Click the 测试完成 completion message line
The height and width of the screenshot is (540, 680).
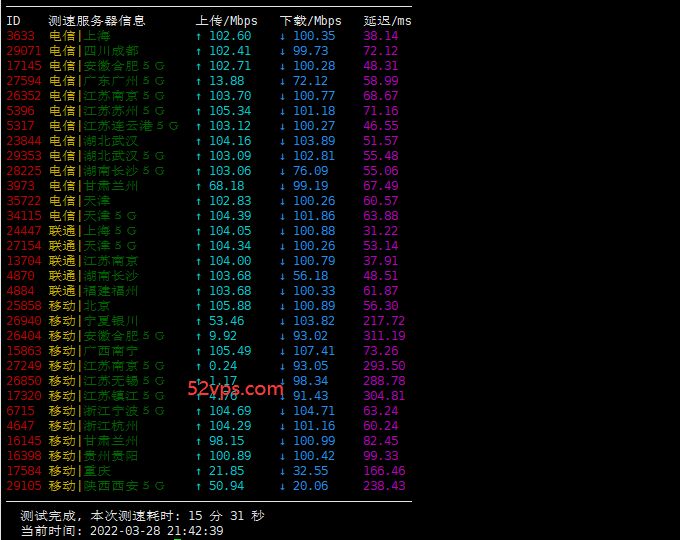142,516
